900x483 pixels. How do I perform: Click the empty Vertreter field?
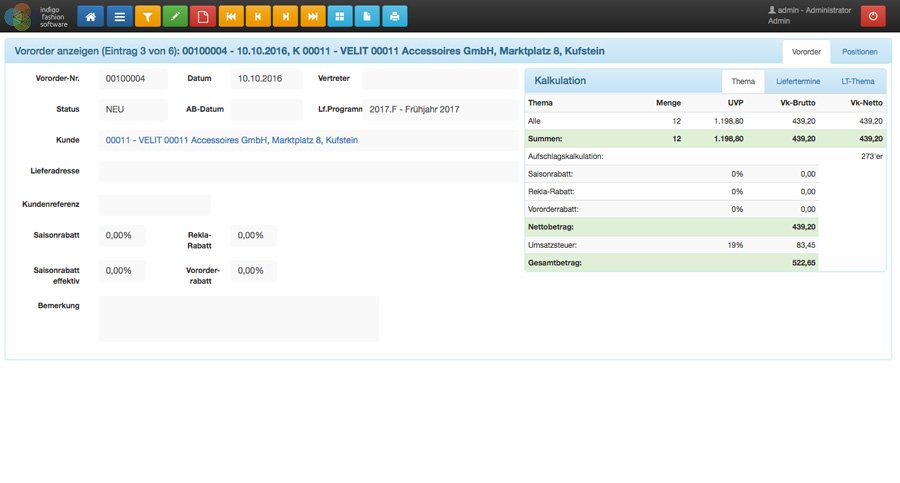[x=440, y=79]
